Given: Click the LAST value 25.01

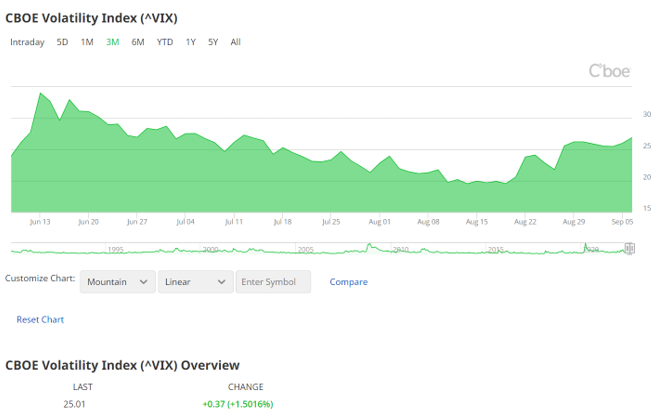Looking at the screenshot, I should pos(74,404).
